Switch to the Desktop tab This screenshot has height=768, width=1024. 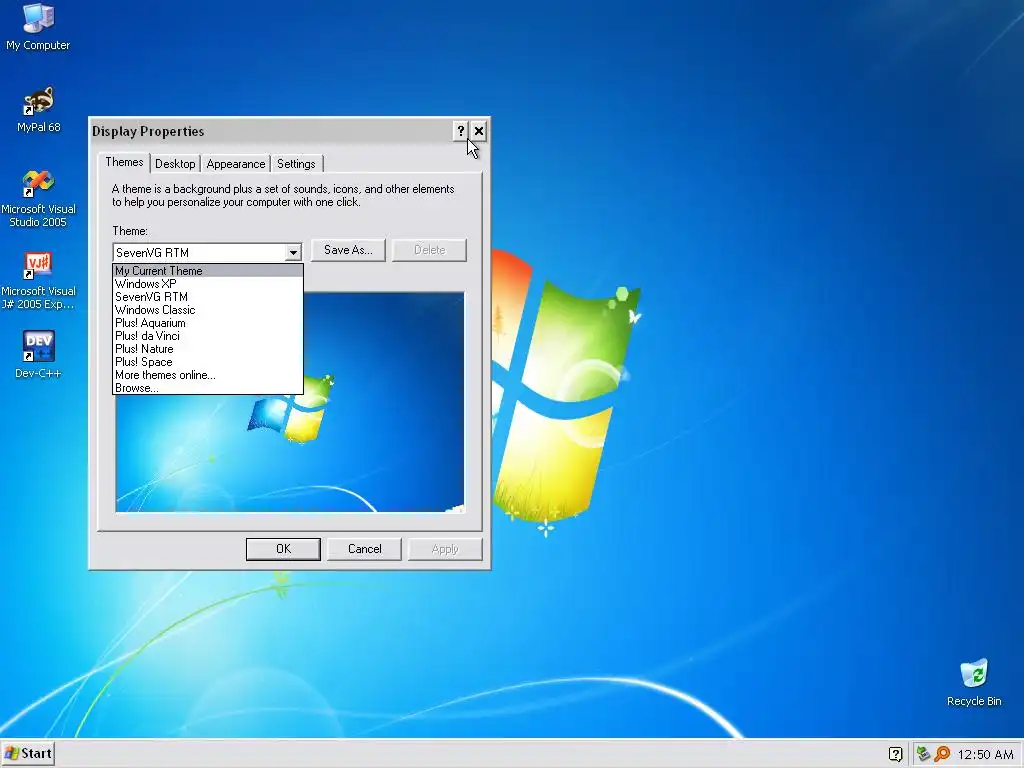point(175,164)
